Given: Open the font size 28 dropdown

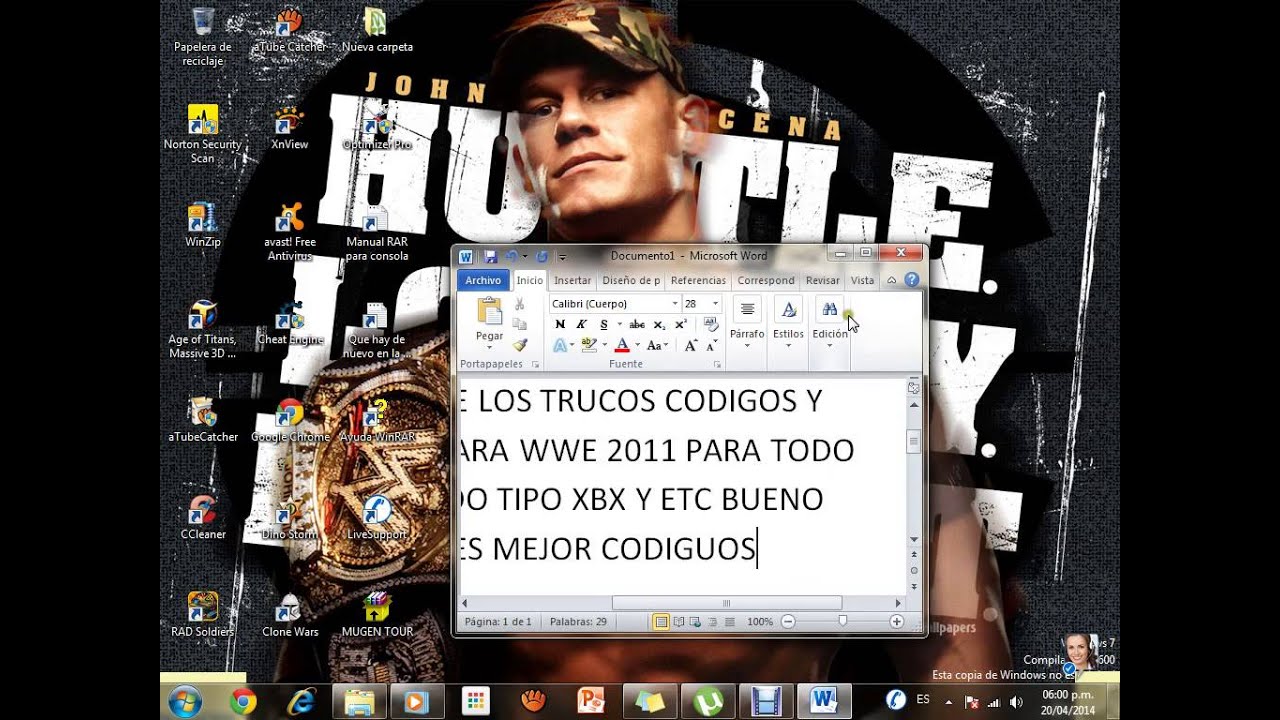Looking at the screenshot, I should pyautogui.click(x=715, y=304).
